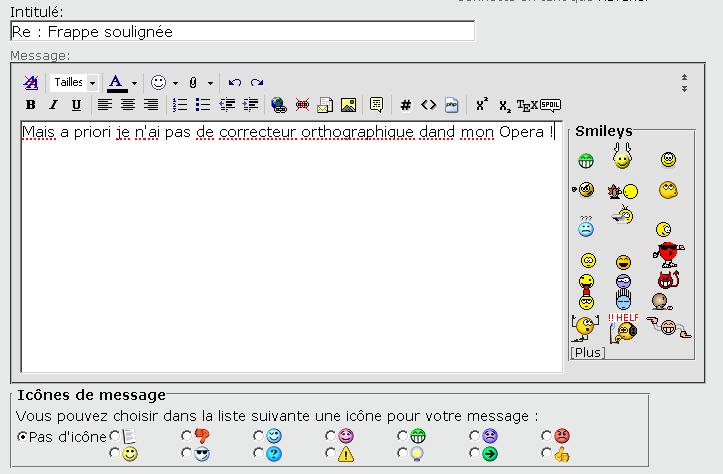Decrease editor height with the up arrow
Viewport: 723px width, 474px height.
(684, 77)
